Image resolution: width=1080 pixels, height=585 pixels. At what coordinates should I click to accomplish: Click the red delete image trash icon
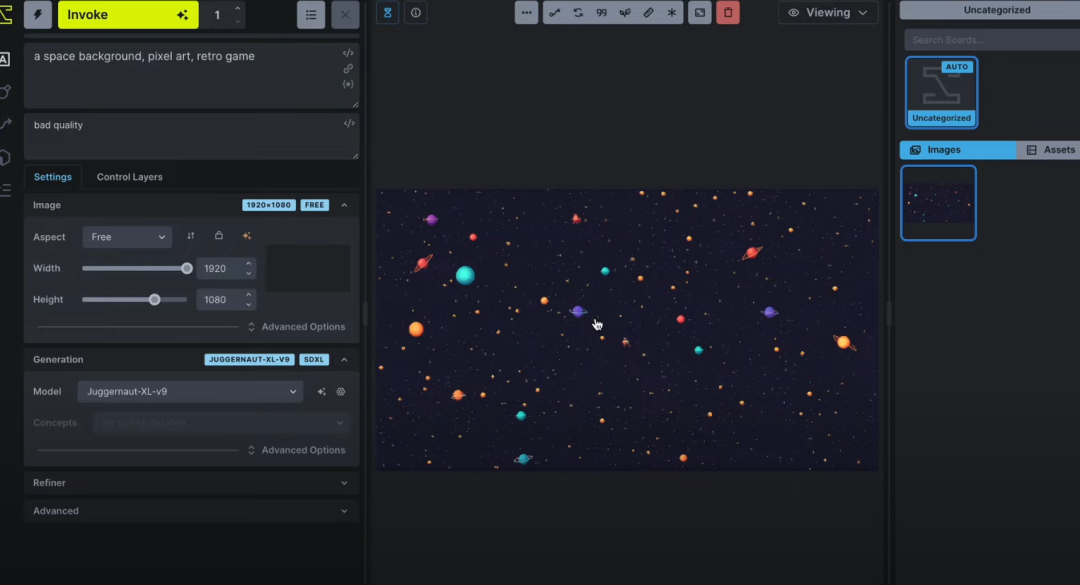tap(728, 13)
